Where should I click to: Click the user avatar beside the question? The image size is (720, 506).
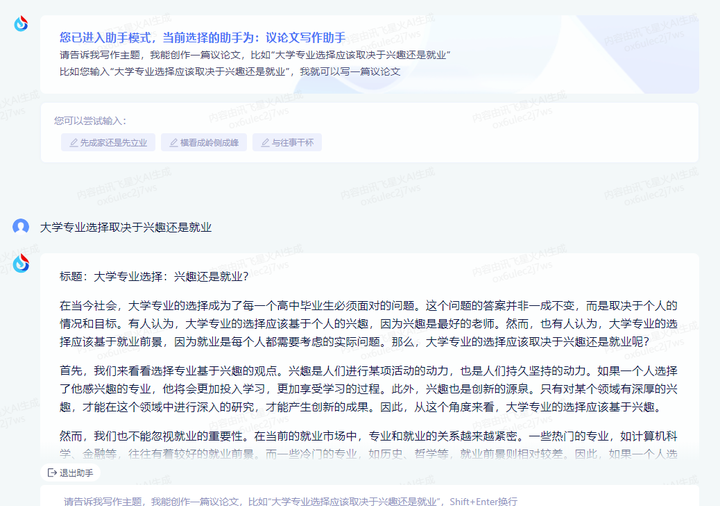pyautogui.click(x=21, y=227)
